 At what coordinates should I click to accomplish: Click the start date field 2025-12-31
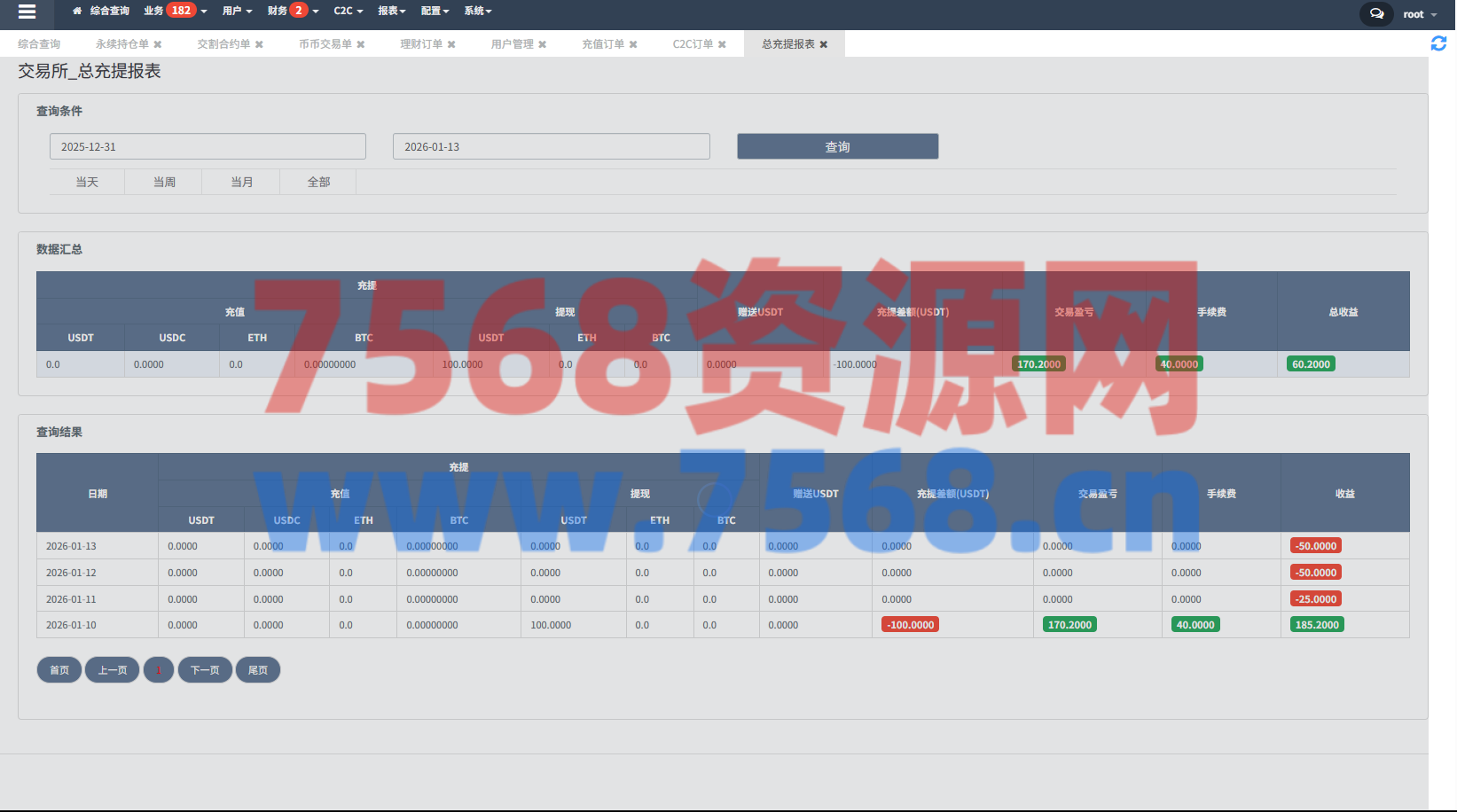pyautogui.click(x=208, y=147)
